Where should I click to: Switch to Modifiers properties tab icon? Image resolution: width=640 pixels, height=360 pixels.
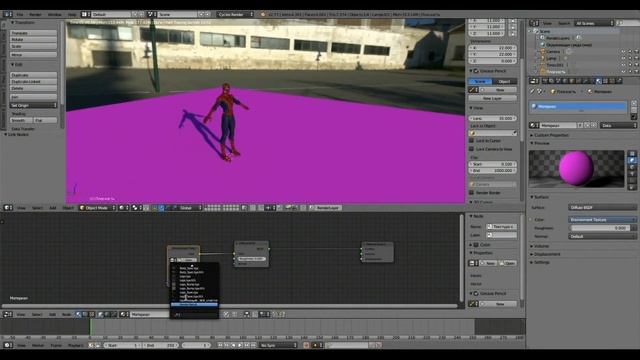[585, 81]
